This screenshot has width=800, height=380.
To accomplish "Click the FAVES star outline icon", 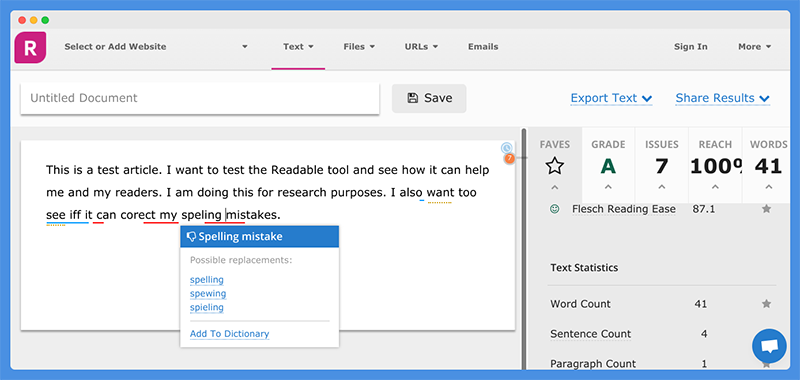I will point(555,166).
